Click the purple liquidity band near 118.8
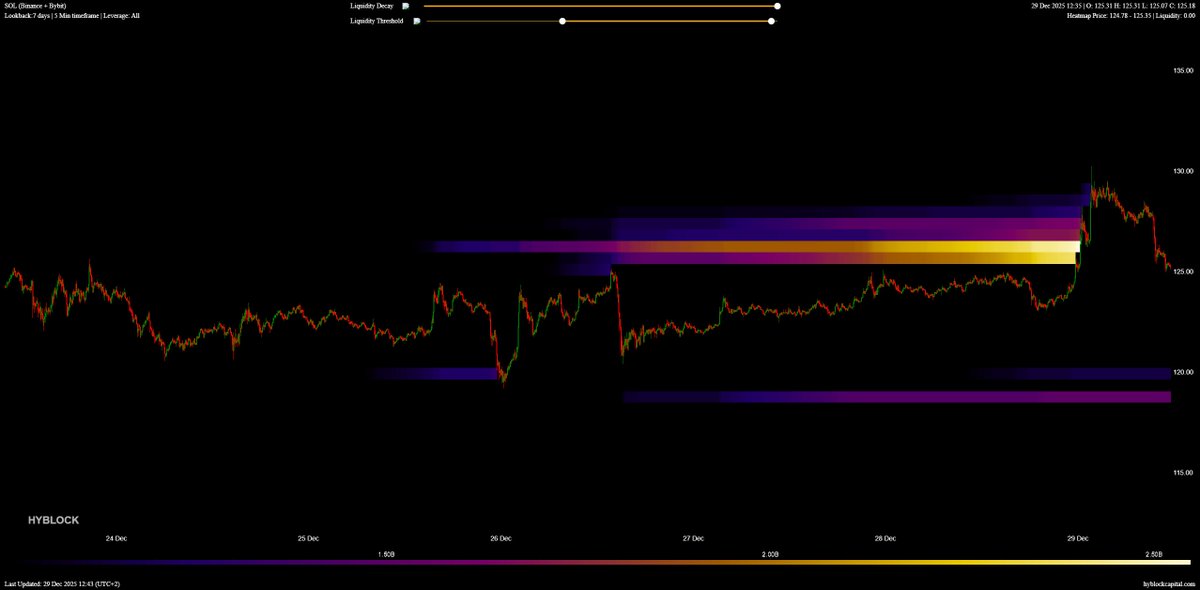 [896, 397]
